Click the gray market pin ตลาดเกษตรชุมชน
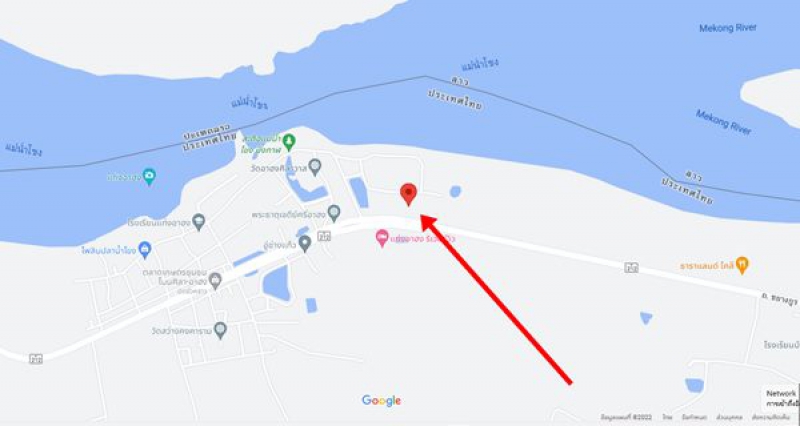The width and height of the screenshot is (800, 426). (215, 281)
